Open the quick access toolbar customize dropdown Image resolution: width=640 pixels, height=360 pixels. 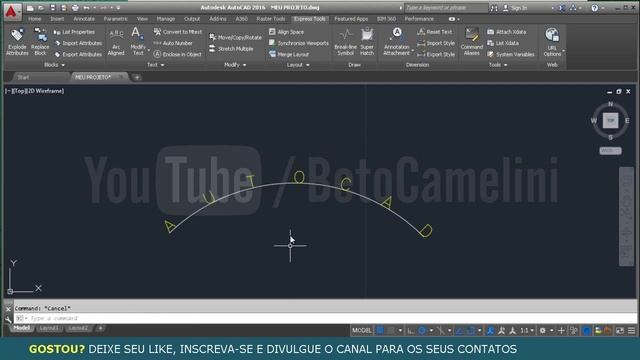[118, 8]
